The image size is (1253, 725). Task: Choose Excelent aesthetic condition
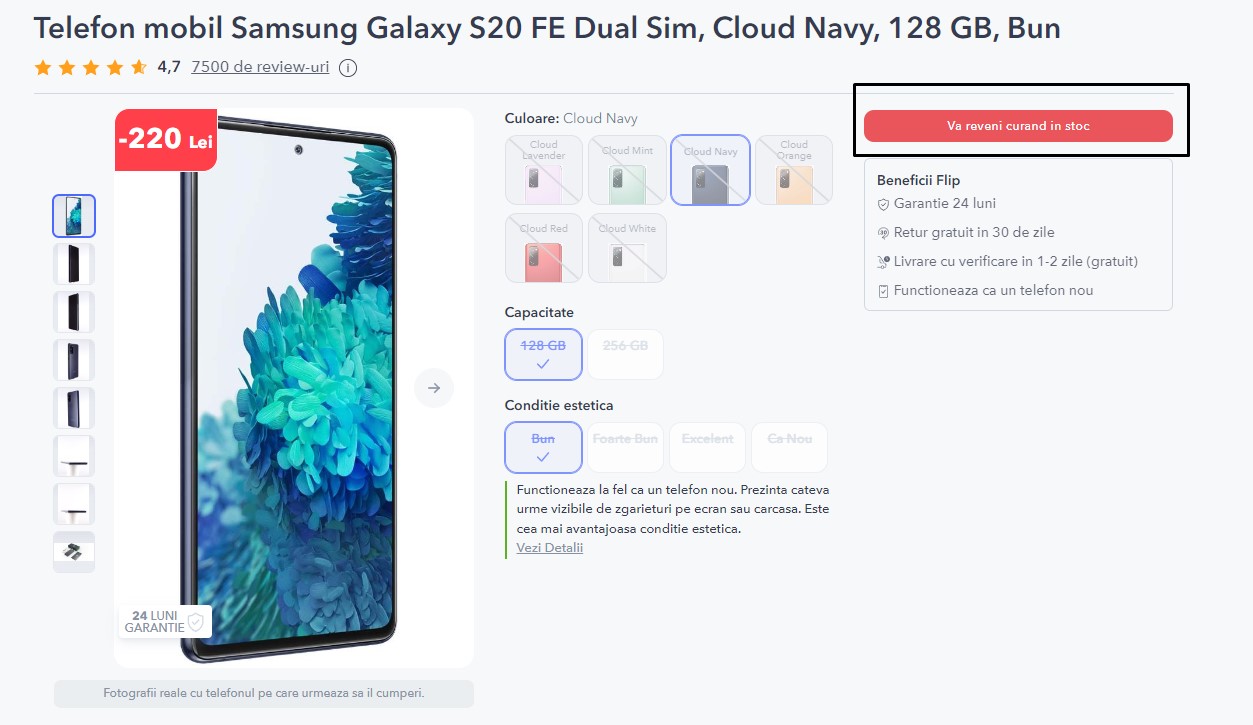tap(707, 447)
